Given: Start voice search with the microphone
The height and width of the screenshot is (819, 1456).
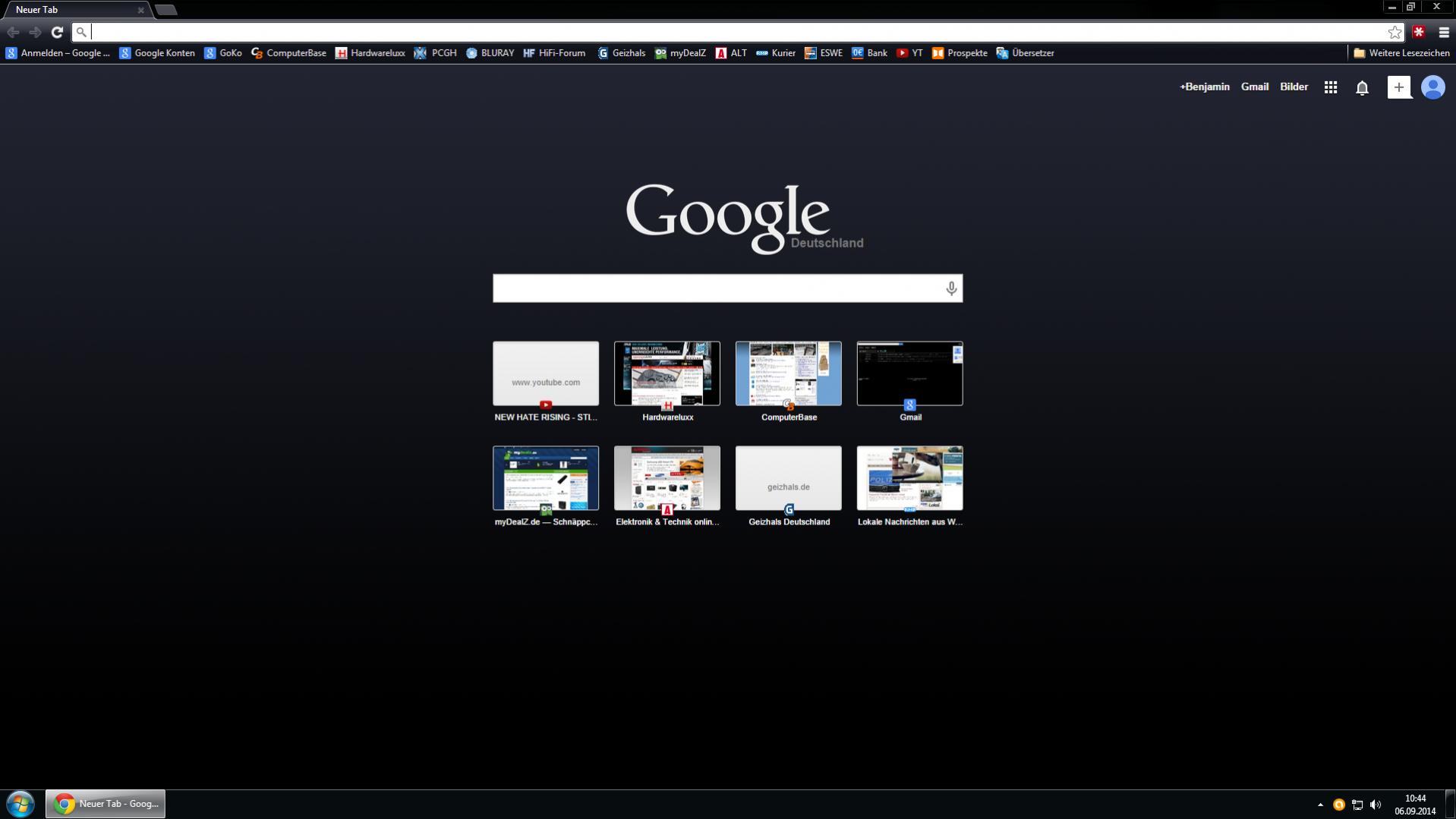Looking at the screenshot, I should [950, 288].
